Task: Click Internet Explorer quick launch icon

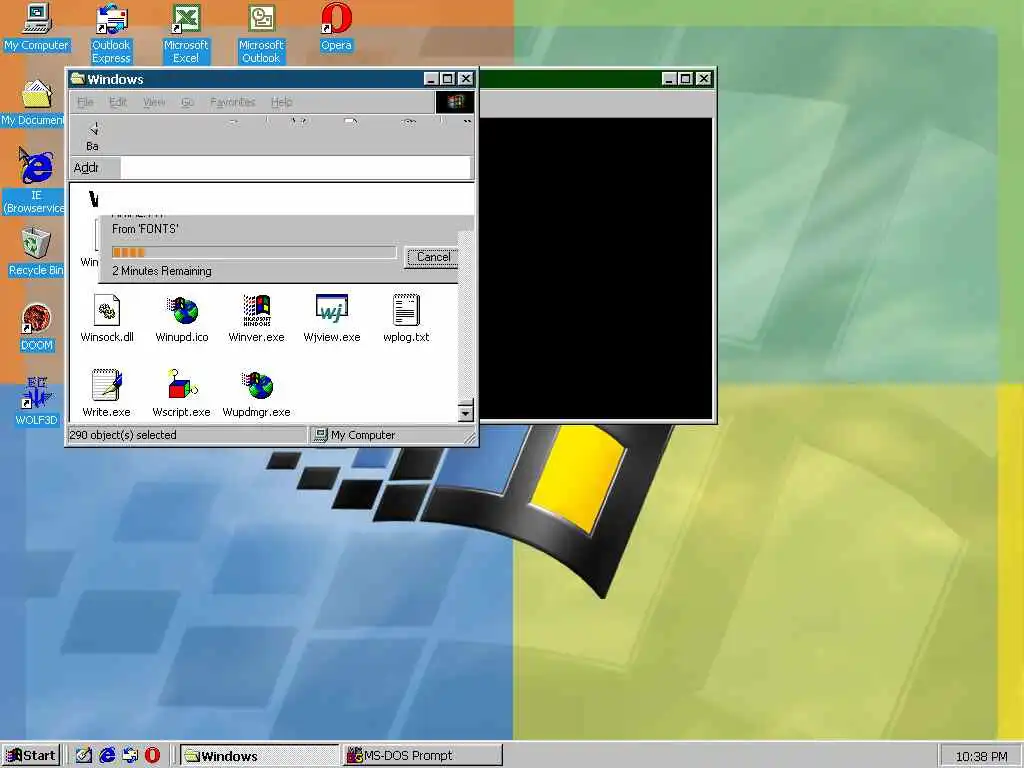Action: 107,756
